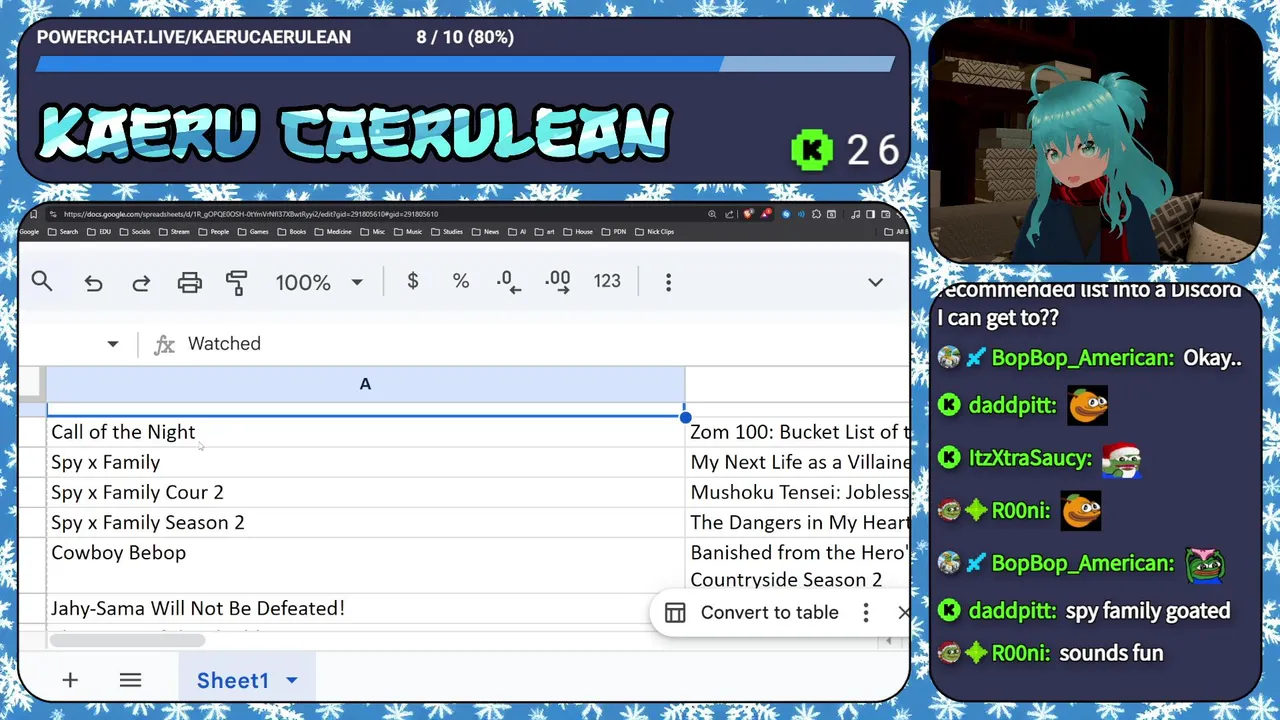Screen dimensions: 1280x720
Task: Click BopBop_American's Okay.. chat message
Action: click(x=1212, y=358)
